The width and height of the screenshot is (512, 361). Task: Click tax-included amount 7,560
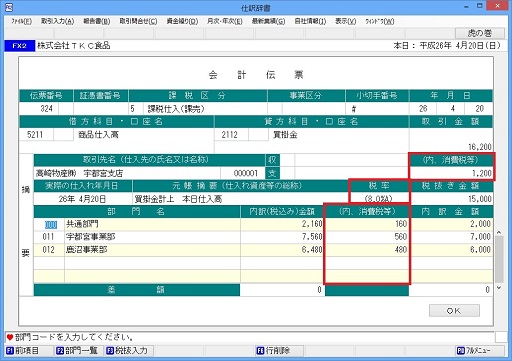coord(312,237)
